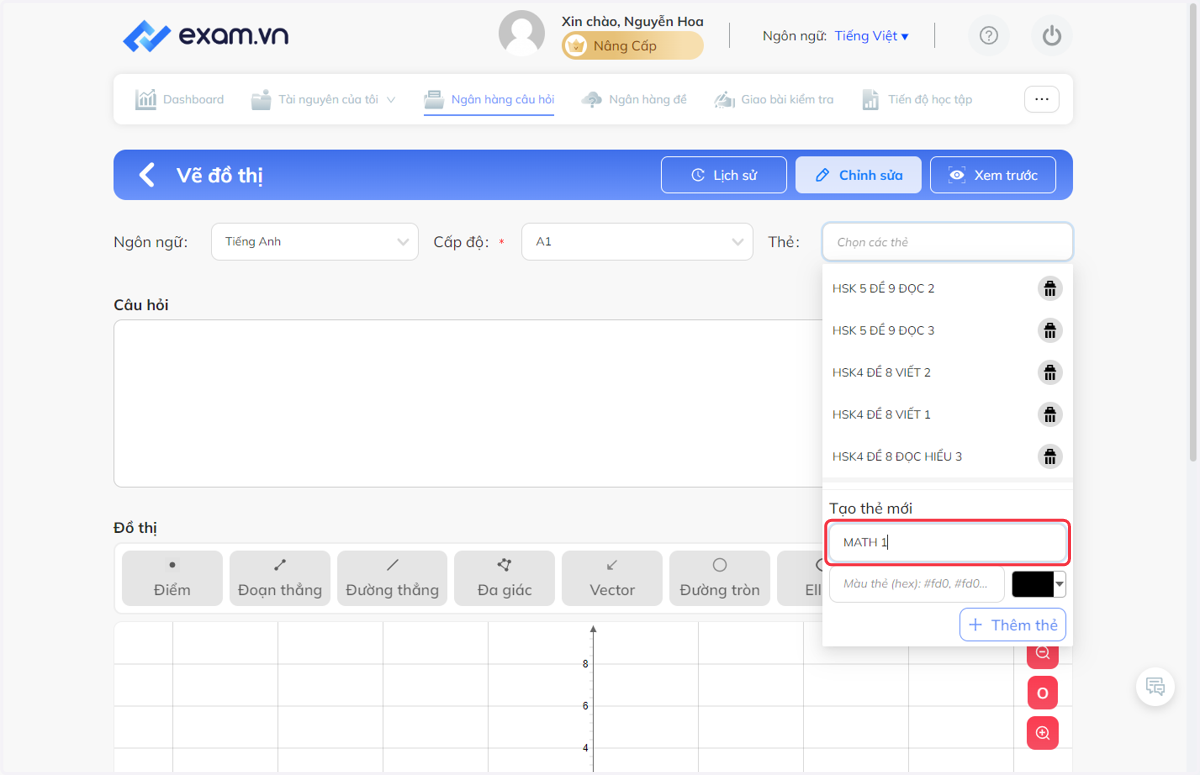Select tag HSK4 ĐỀ 8 VIẾT 1
Image resolution: width=1200 pixels, height=775 pixels.
point(881,415)
